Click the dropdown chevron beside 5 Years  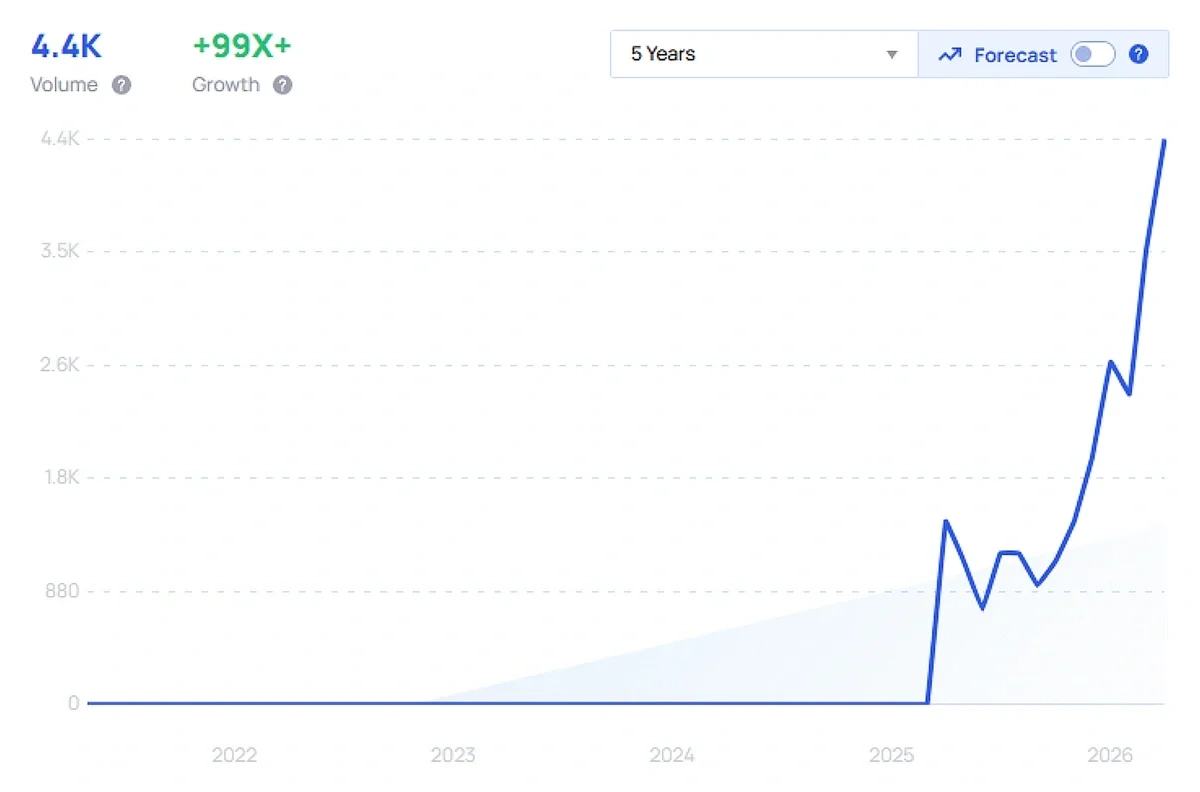tap(891, 56)
